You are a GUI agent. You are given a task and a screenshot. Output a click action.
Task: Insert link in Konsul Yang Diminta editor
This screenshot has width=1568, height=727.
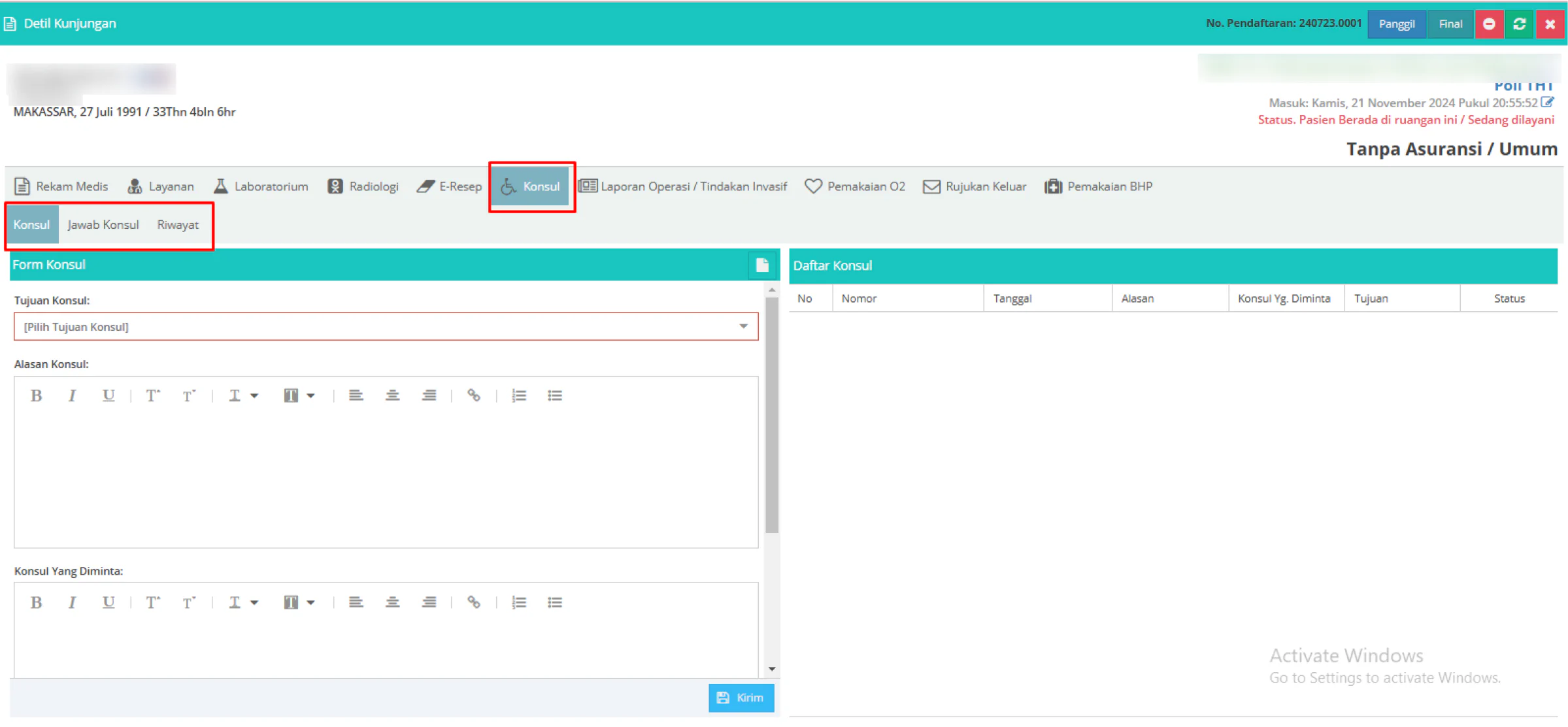coord(474,602)
